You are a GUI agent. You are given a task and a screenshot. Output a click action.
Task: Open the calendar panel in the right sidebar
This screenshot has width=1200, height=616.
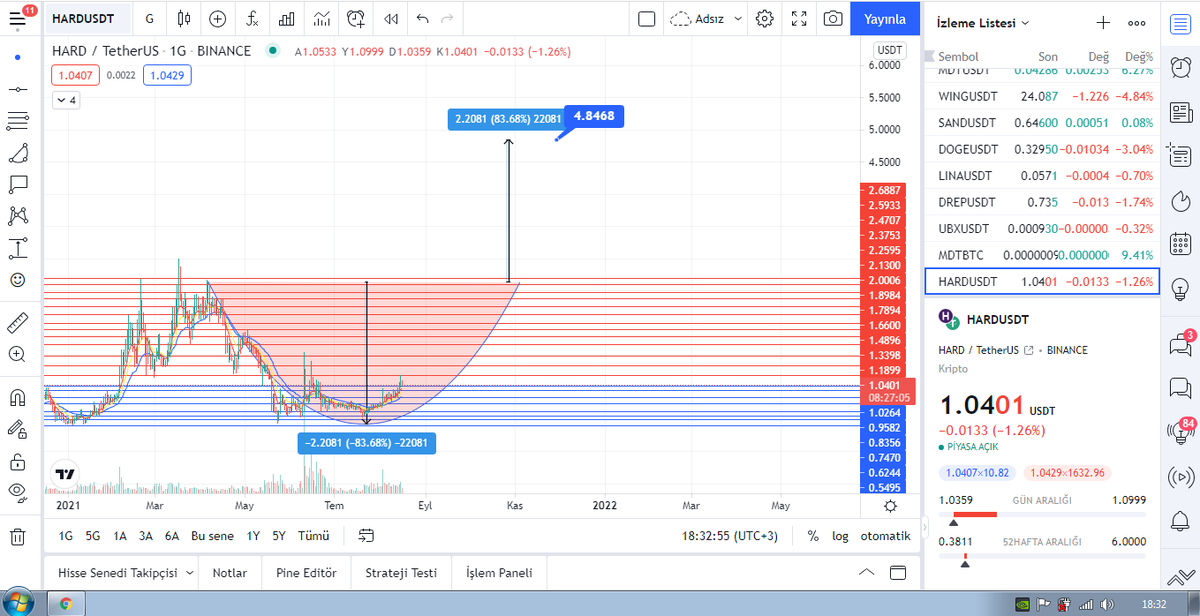1180,243
